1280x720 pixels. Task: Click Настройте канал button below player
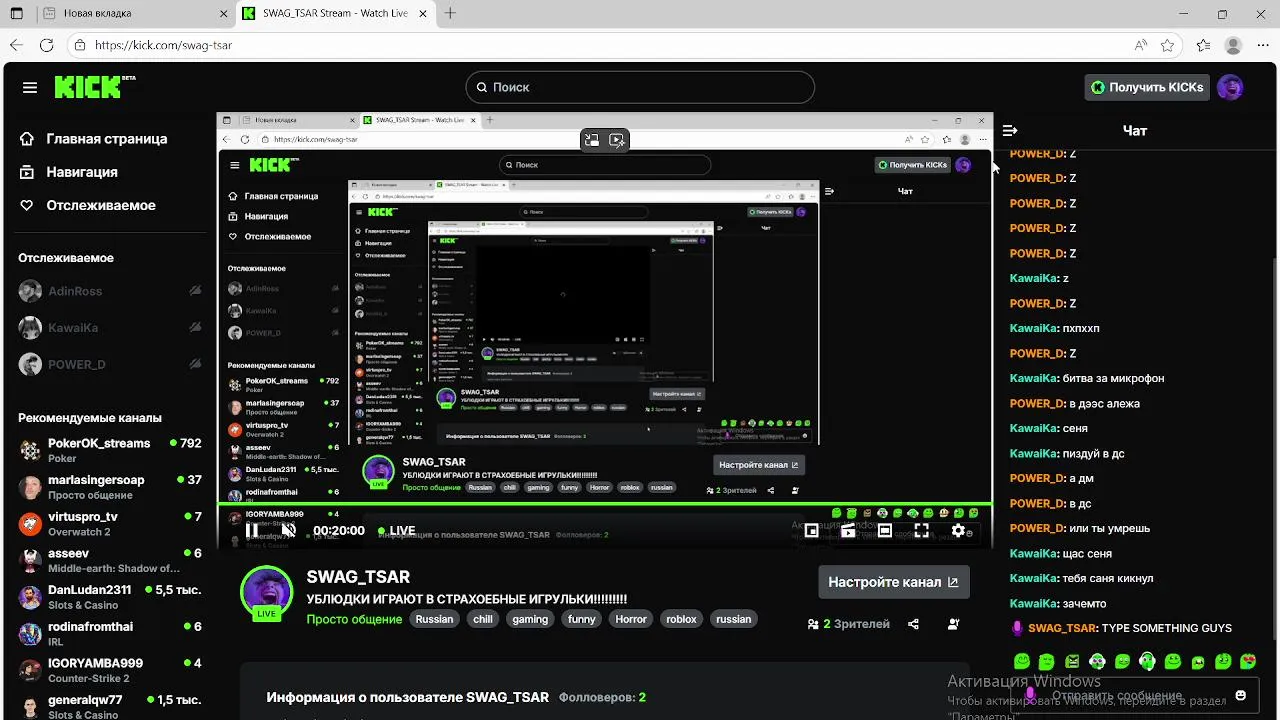pyautogui.click(x=893, y=582)
